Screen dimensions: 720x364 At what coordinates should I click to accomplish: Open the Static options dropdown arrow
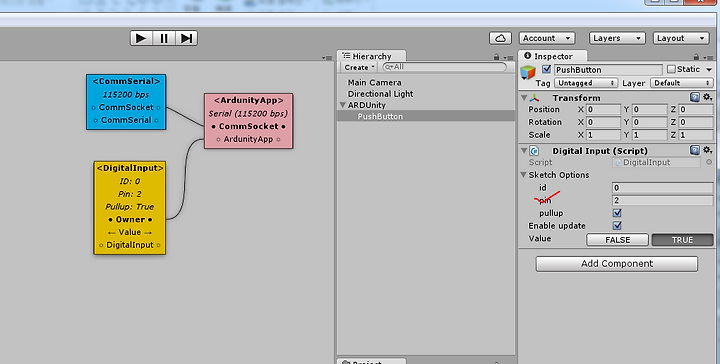click(709, 70)
